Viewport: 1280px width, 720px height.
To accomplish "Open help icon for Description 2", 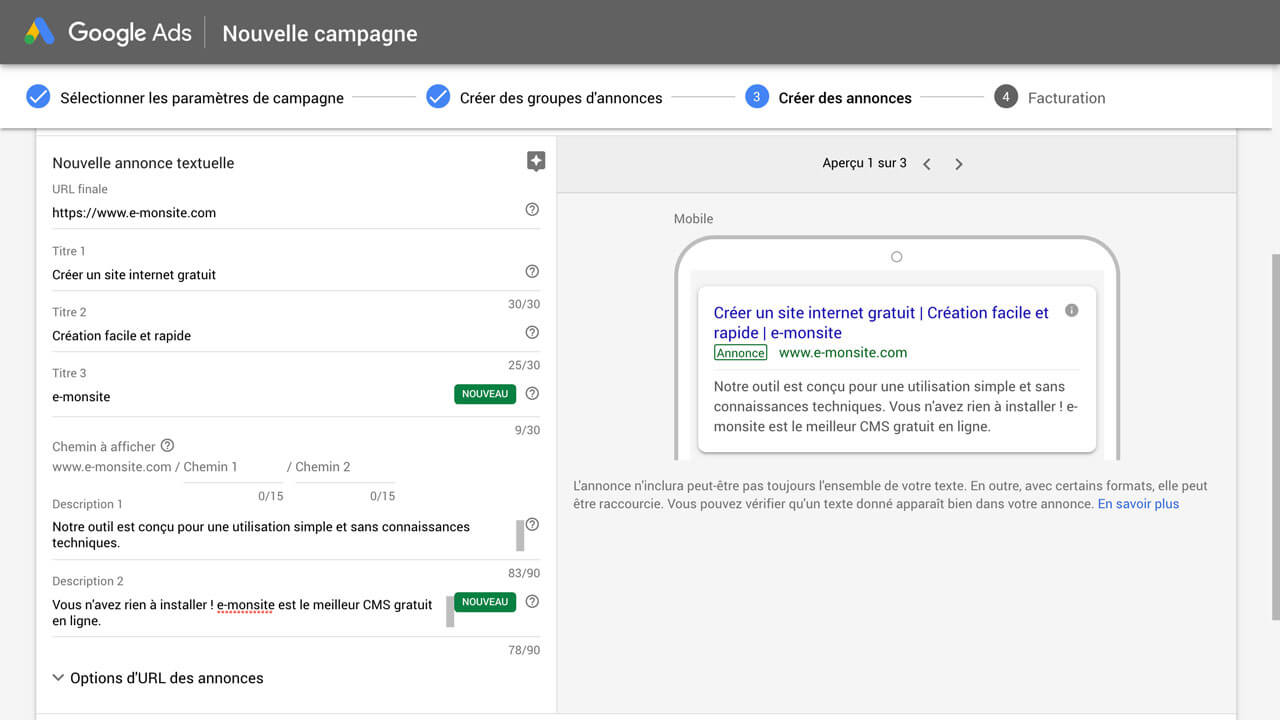I will pos(532,601).
